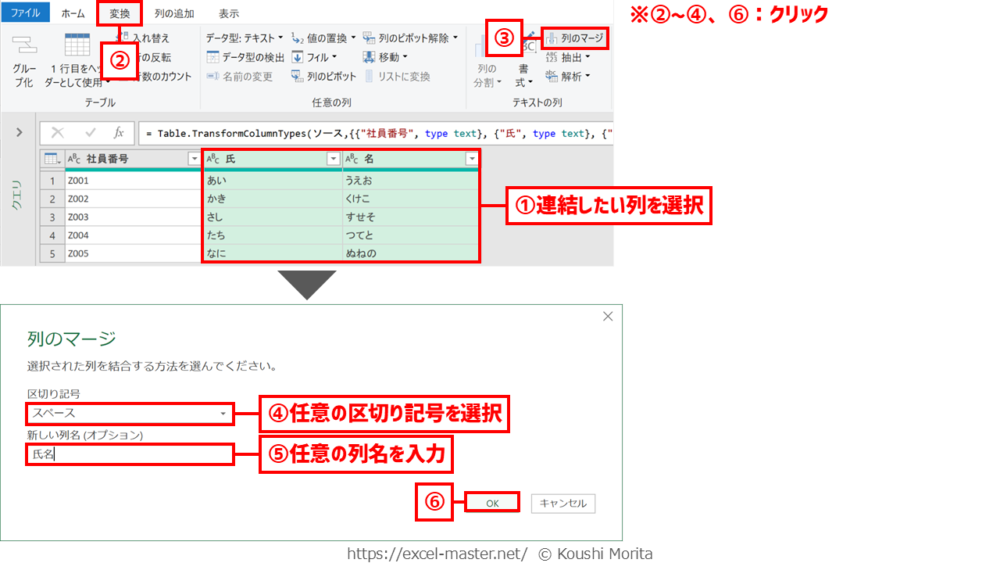Screen dimensions: 1000x563
Task: Expand the クエリ pane chevron
Action: [19, 132]
